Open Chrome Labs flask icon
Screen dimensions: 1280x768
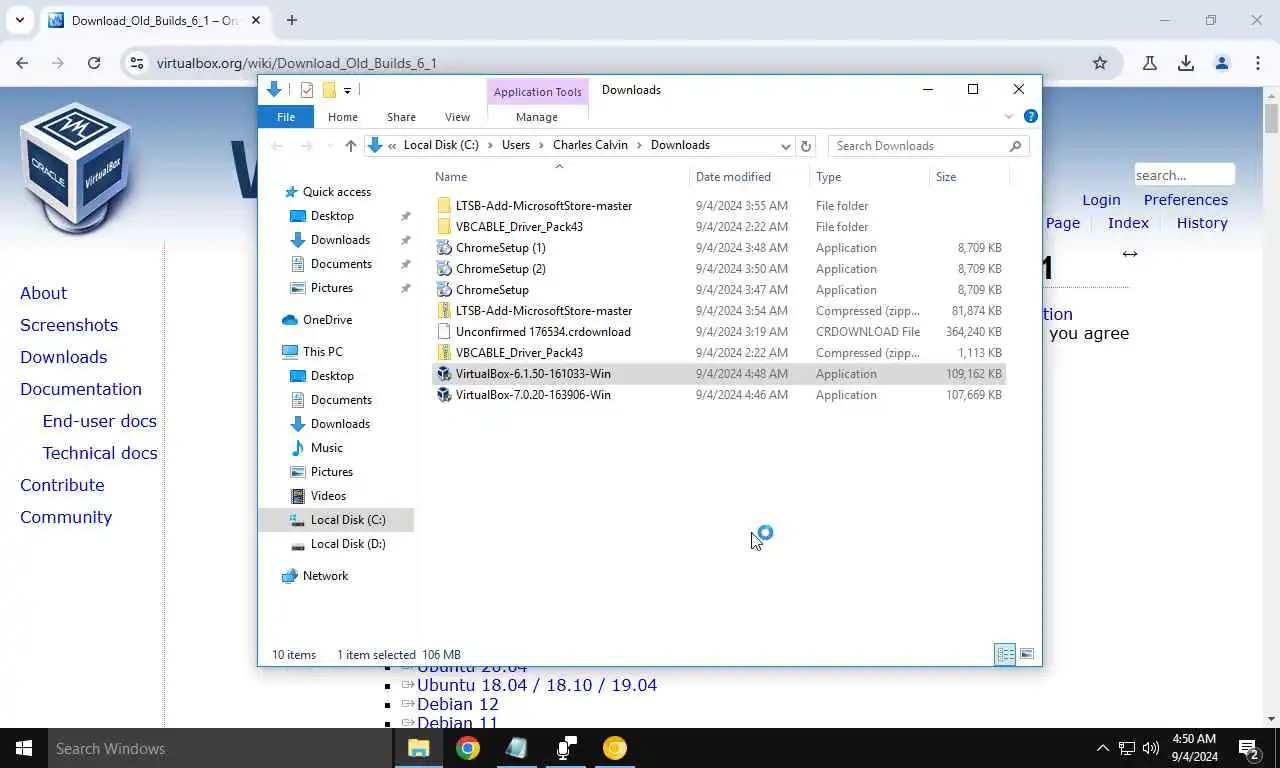[x=1150, y=63]
